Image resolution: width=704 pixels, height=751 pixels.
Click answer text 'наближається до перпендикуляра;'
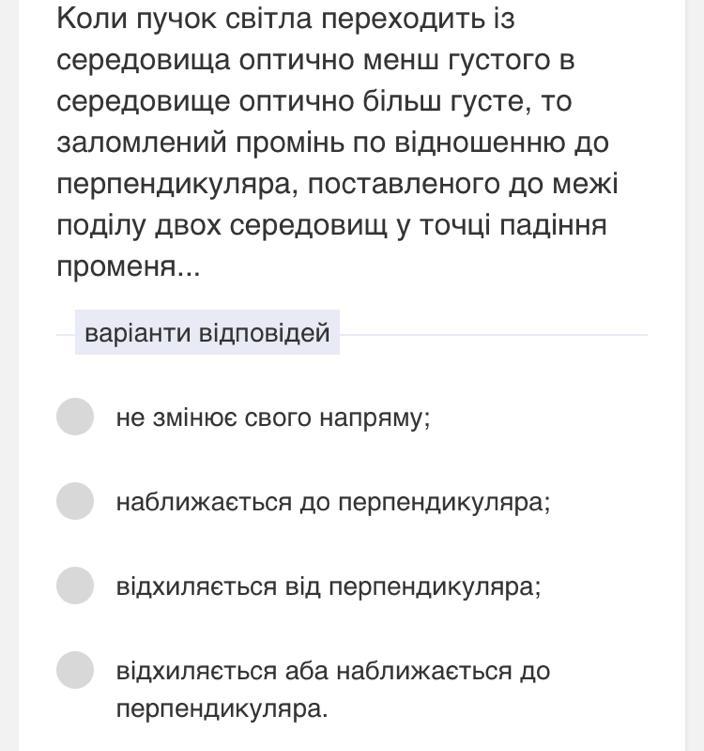(x=333, y=502)
